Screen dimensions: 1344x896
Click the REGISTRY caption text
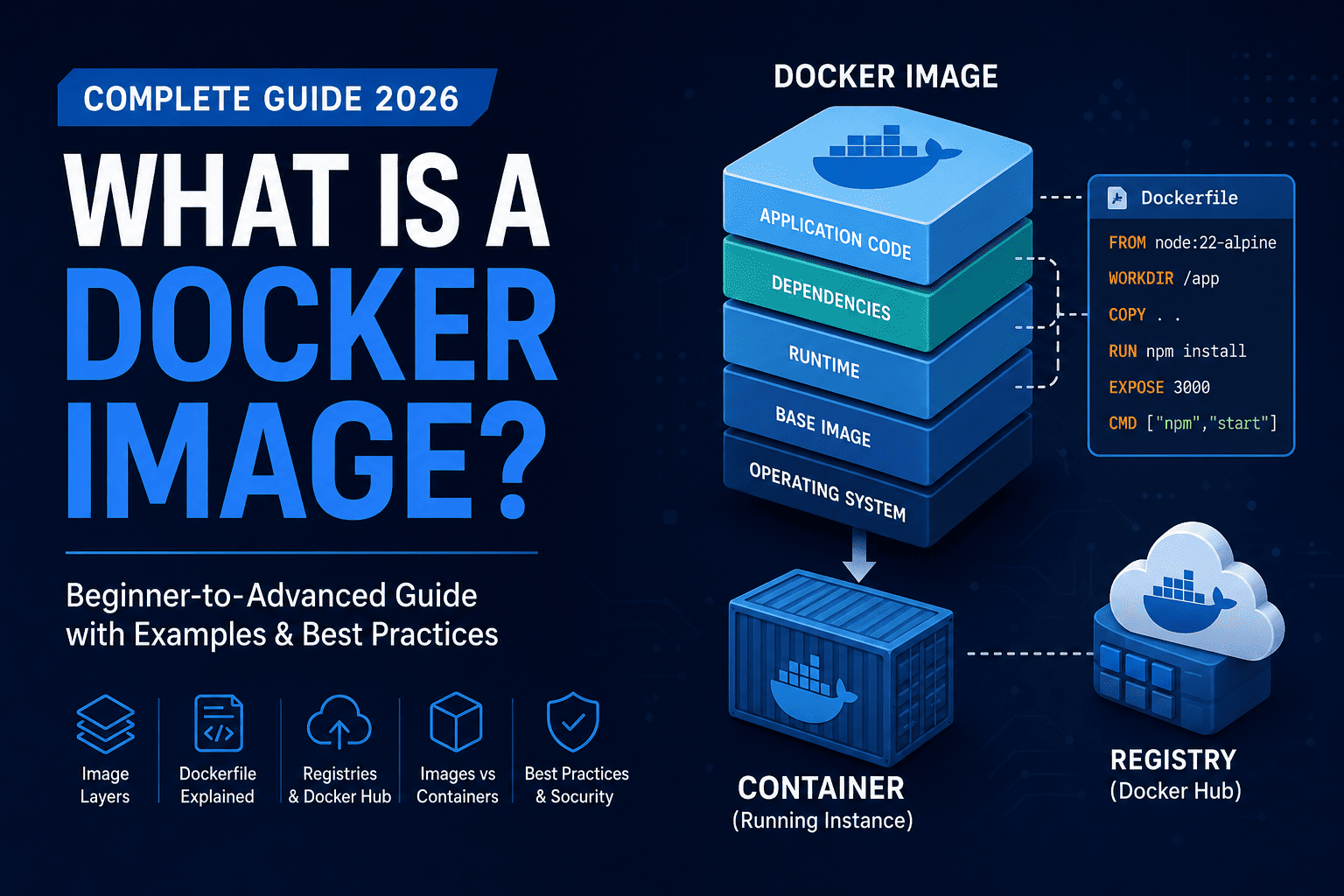[1173, 759]
